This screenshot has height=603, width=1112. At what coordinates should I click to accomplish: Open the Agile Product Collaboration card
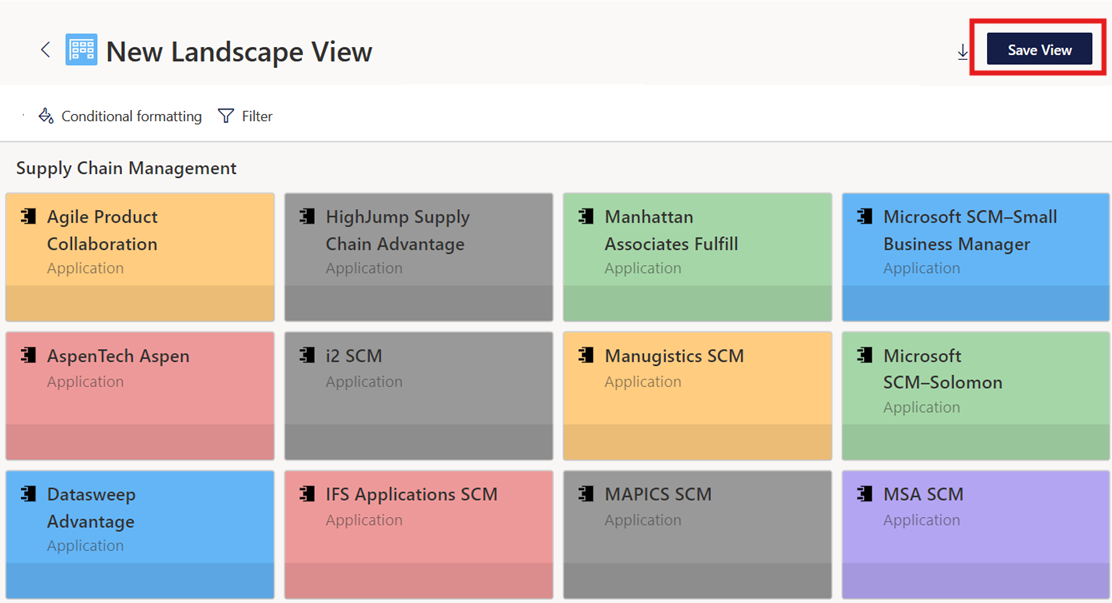point(140,257)
